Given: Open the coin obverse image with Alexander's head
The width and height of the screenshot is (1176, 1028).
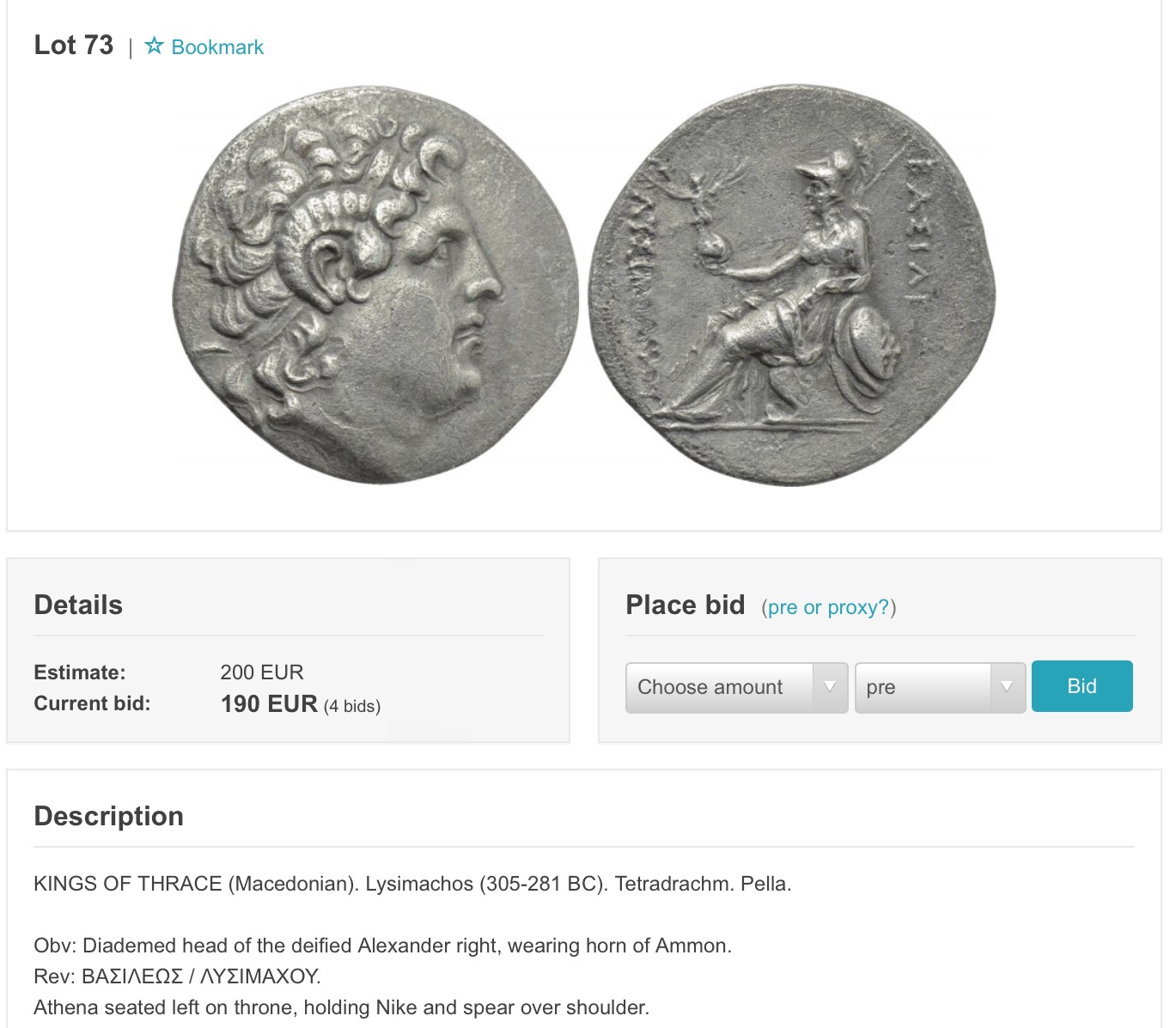Looking at the screenshot, I should pos(375,284).
